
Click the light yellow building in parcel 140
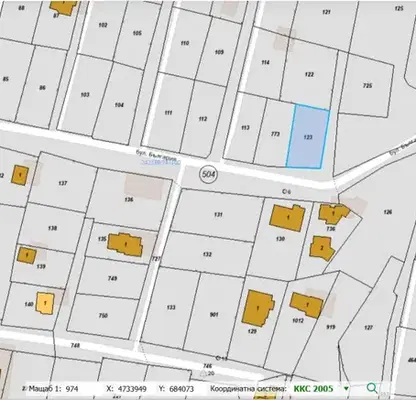click(45, 303)
